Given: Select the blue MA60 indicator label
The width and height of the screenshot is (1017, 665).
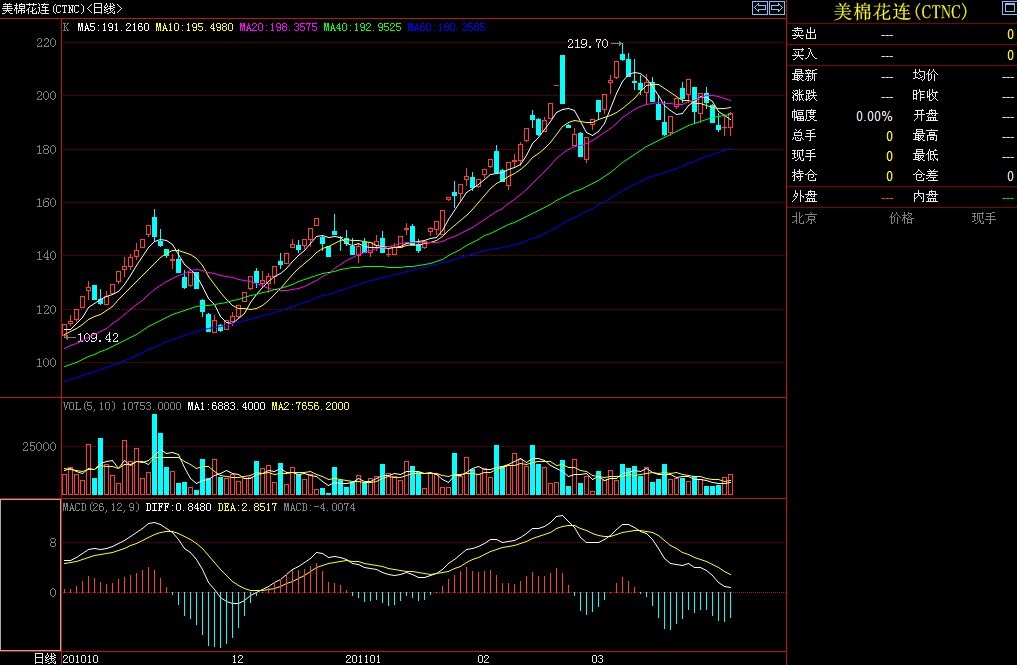Looking at the screenshot, I should coord(447,27).
